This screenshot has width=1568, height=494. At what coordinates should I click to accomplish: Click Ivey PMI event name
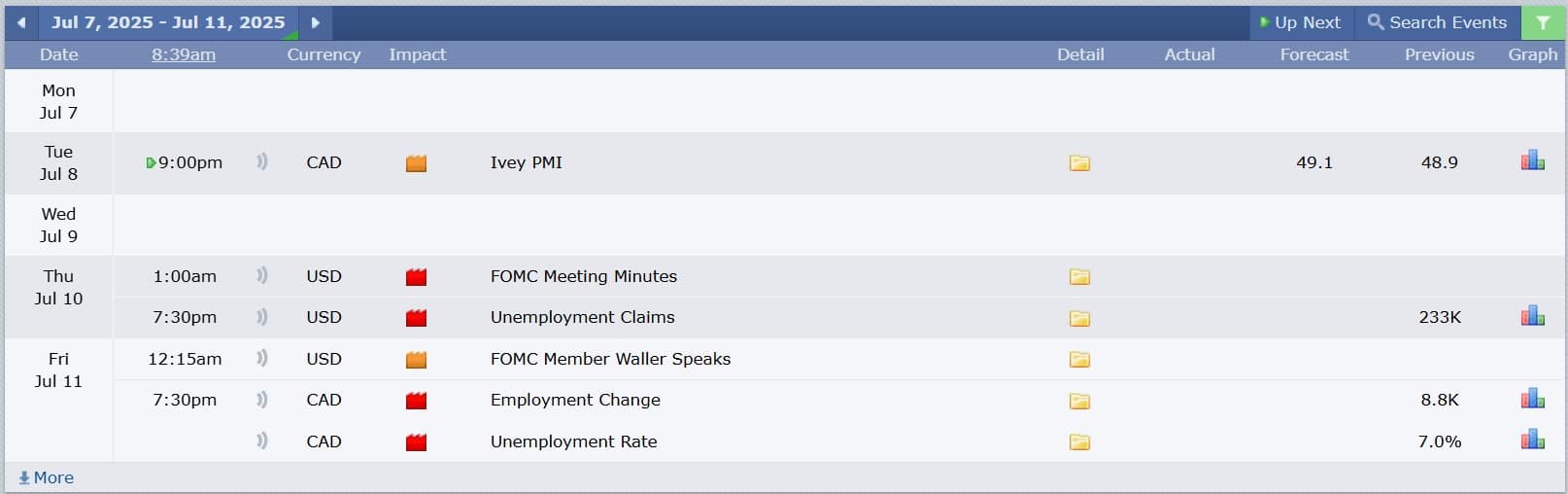[527, 162]
